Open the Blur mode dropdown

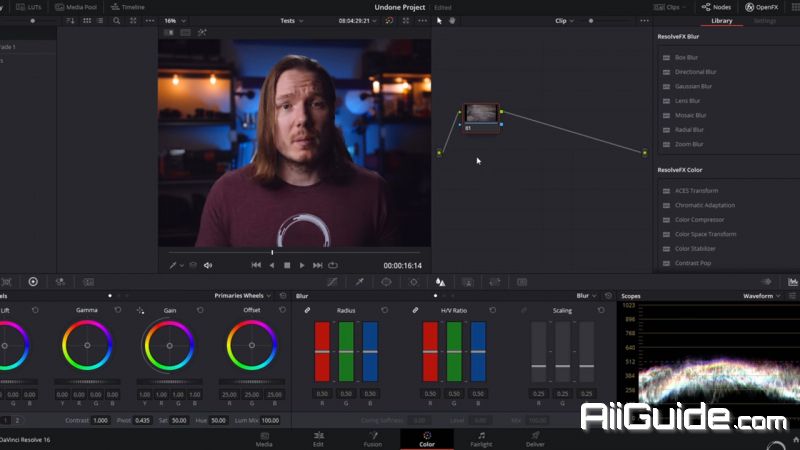pos(586,296)
